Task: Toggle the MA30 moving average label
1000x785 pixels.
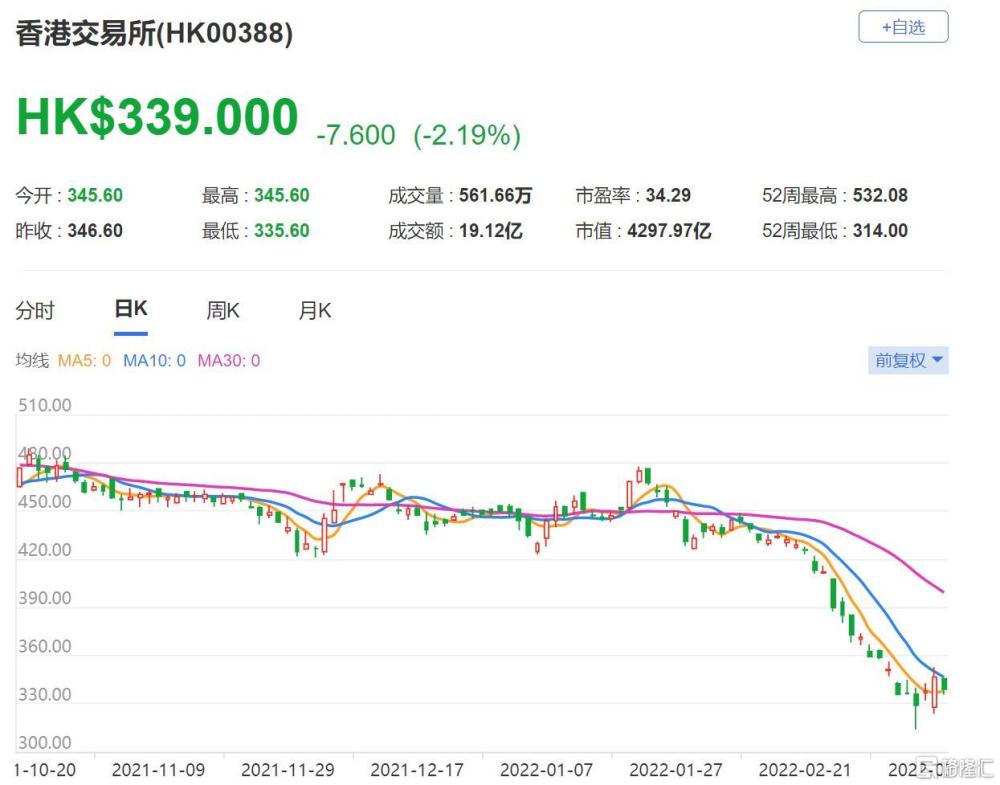Action: [x=229, y=361]
